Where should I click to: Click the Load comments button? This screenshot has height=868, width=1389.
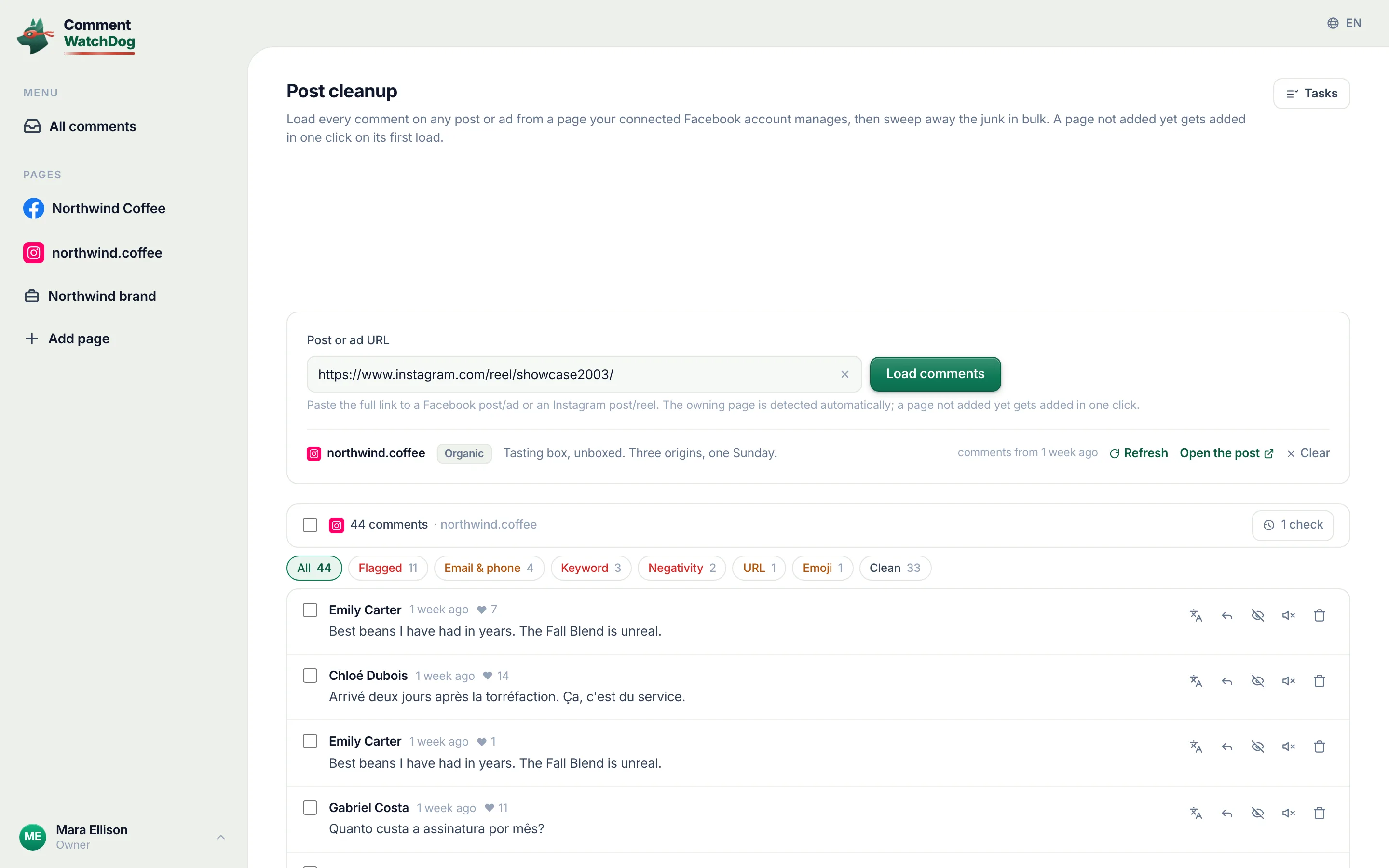tap(935, 374)
